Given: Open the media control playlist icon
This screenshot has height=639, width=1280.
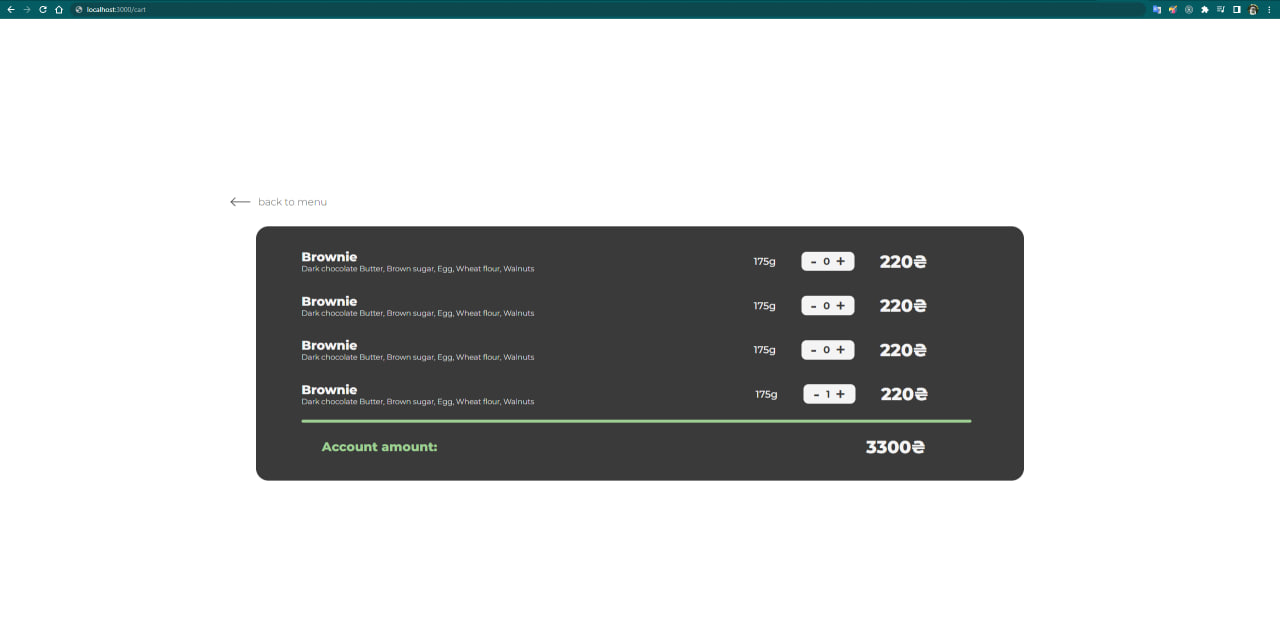Looking at the screenshot, I should [1221, 9].
